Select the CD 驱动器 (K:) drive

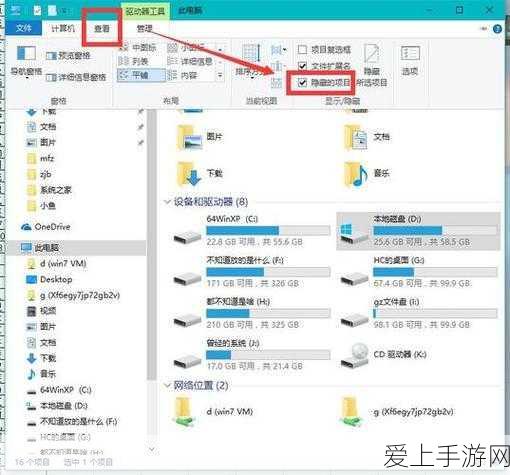coord(383,355)
